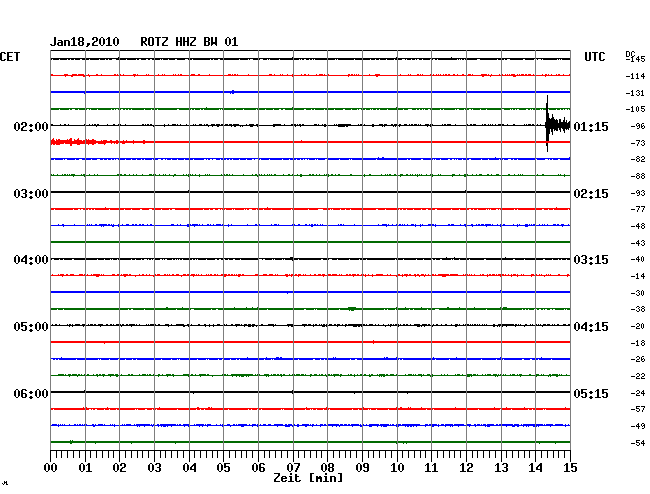
Task: Select the 03:00 CET time label
Action: point(31,194)
